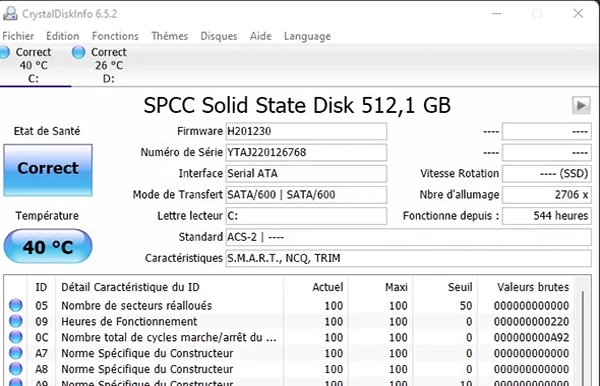Open the Edition menu
The height and width of the screenshot is (386, 600).
click(63, 36)
